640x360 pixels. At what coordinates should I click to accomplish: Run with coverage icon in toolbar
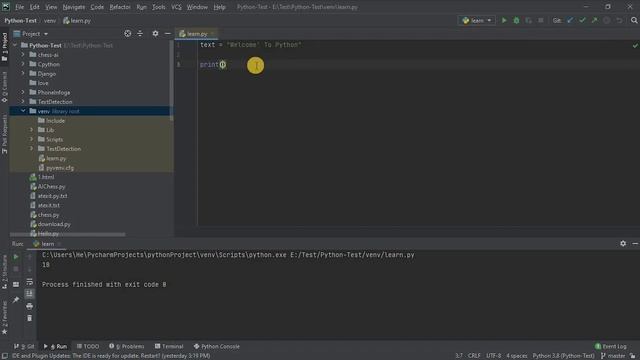529,20
